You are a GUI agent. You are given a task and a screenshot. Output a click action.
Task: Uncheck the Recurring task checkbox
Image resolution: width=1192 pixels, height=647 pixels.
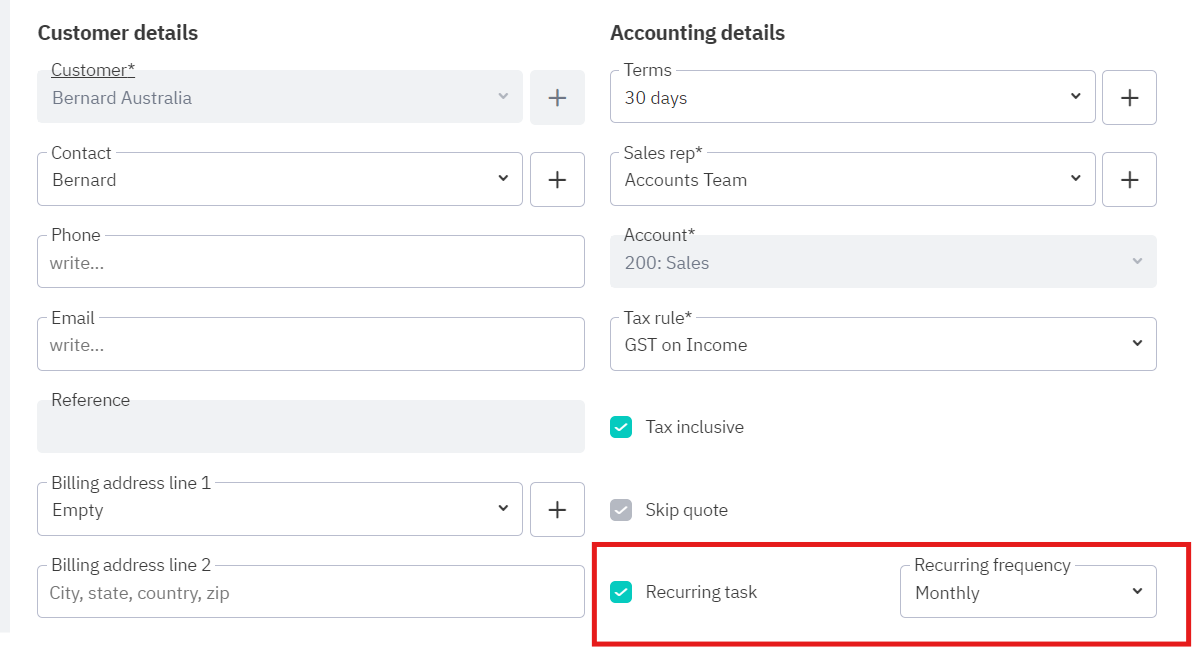[621, 592]
